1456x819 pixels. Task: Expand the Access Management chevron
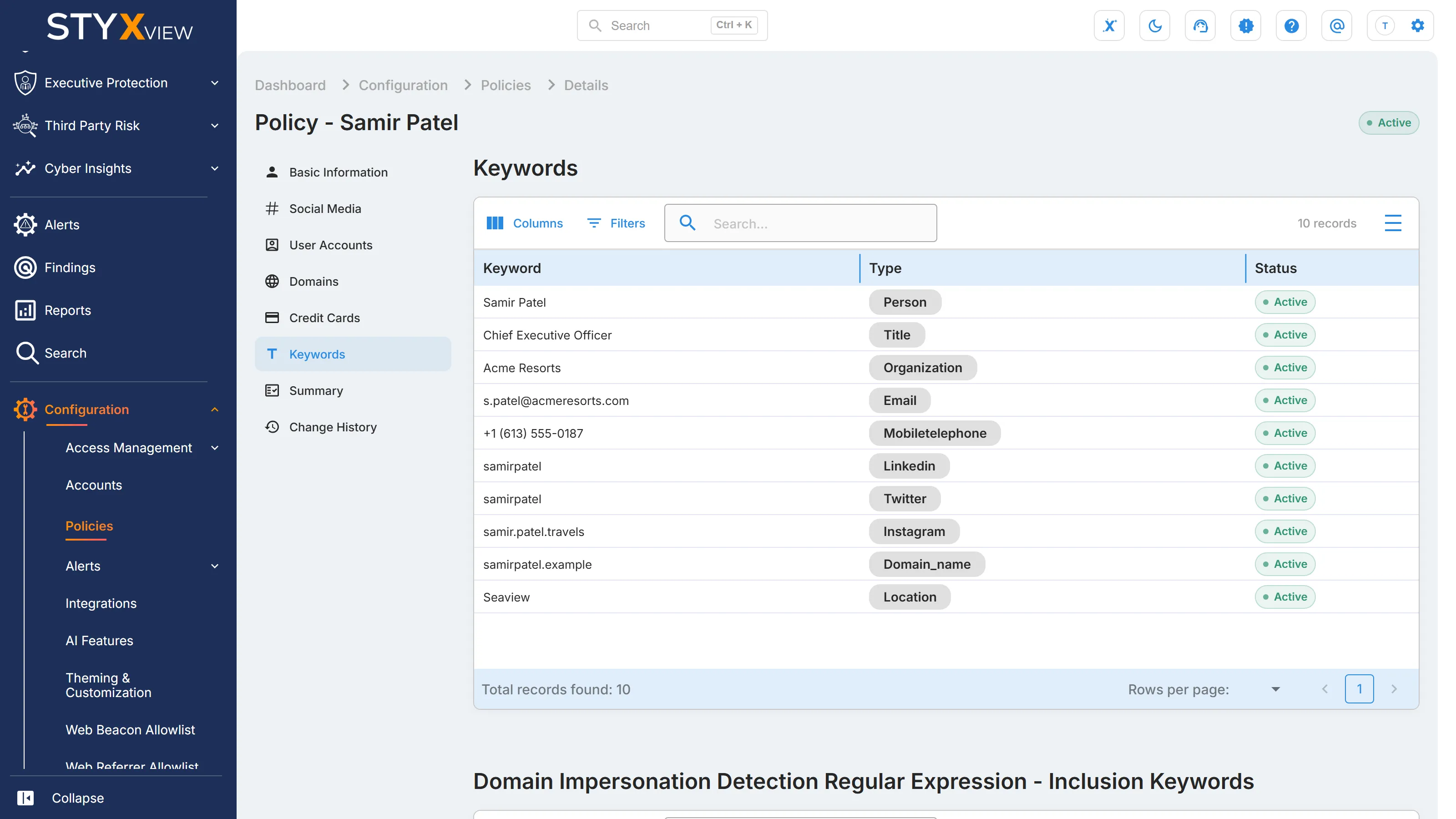click(215, 448)
